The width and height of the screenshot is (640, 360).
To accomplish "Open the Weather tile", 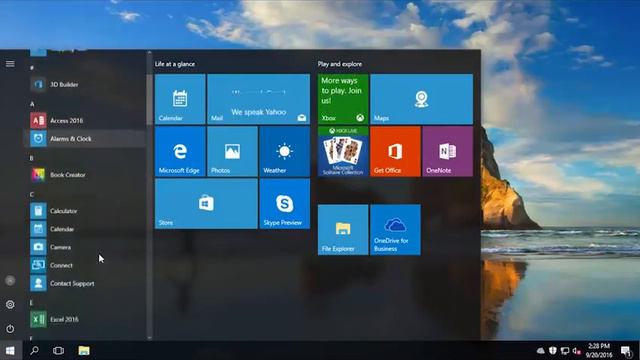I will tap(284, 151).
